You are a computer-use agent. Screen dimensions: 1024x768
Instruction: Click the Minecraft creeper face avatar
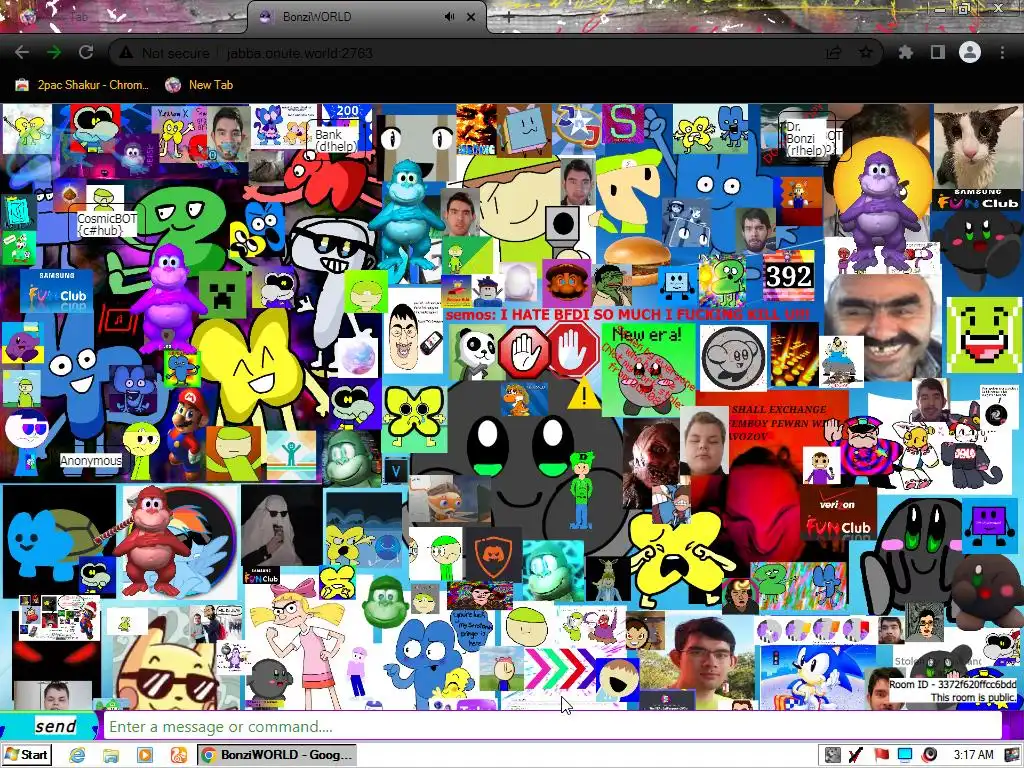pos(223,295)
